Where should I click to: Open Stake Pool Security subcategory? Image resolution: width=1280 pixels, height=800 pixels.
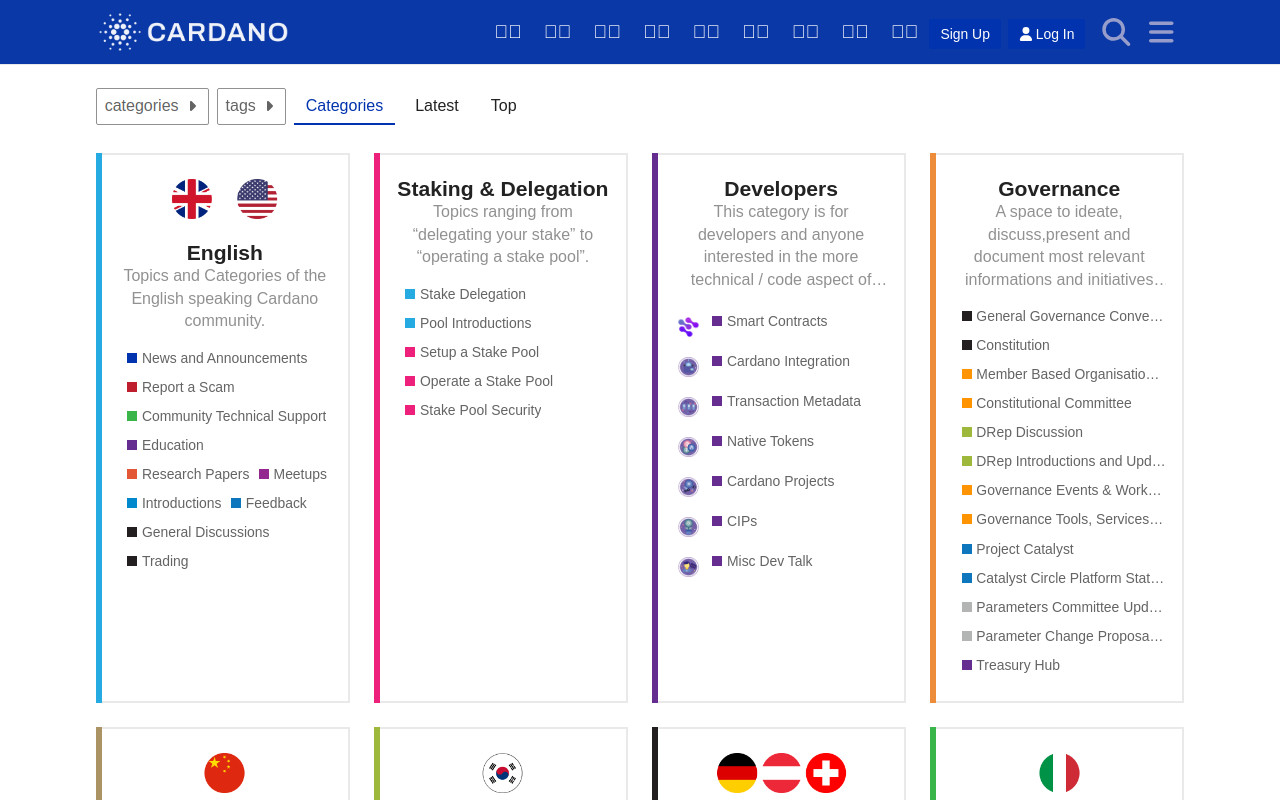click(x=473, y=410)
